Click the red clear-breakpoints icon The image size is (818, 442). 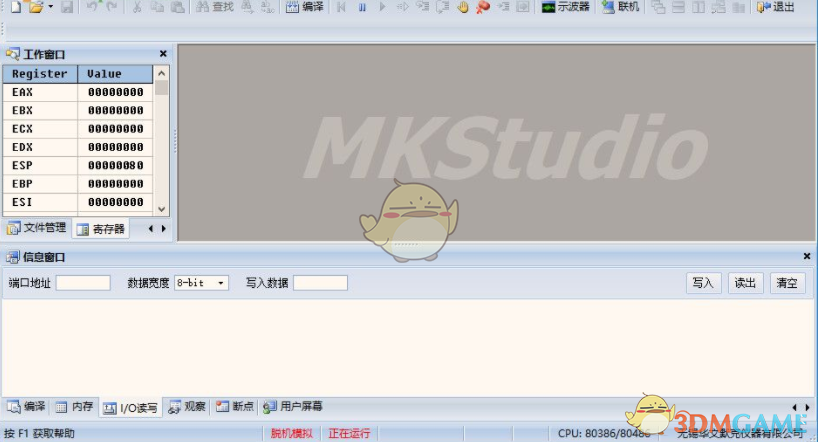click(483, 7)
